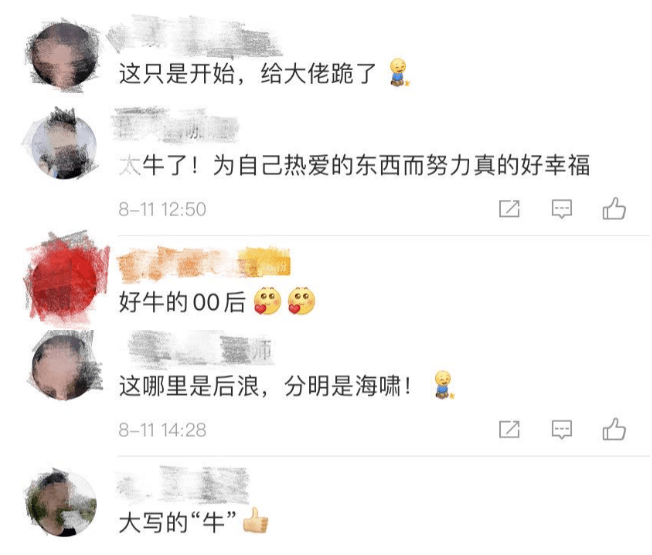Open avatar of commenter saying 太牛了
This screenshot has height=555, width=652.
tap(63, 144)
